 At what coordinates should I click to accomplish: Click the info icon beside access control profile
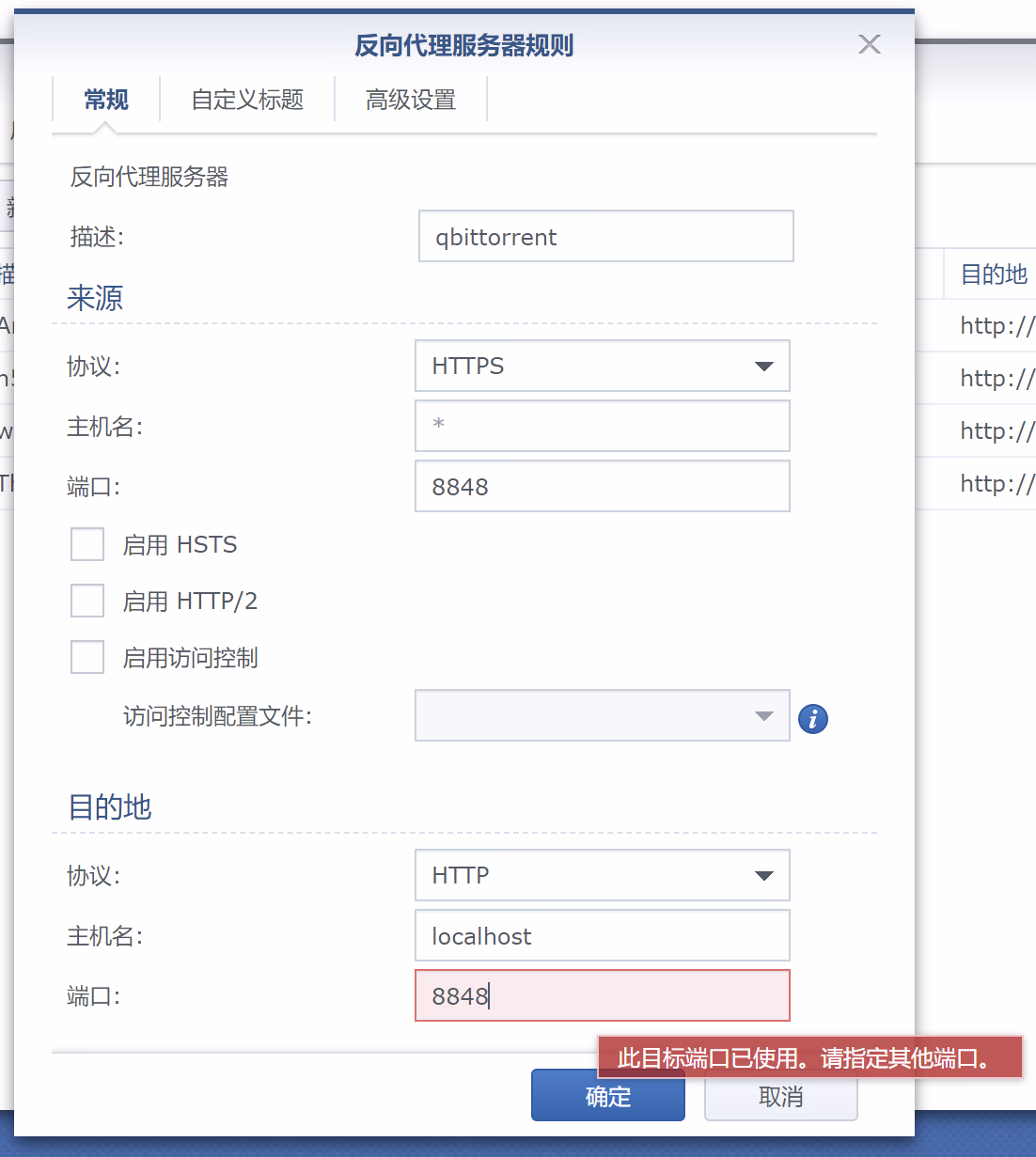[x=812, y=719]
